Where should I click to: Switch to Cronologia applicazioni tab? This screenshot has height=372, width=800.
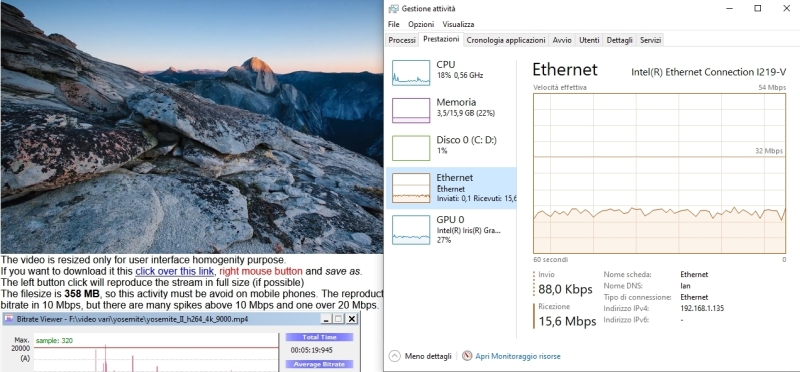506,40
